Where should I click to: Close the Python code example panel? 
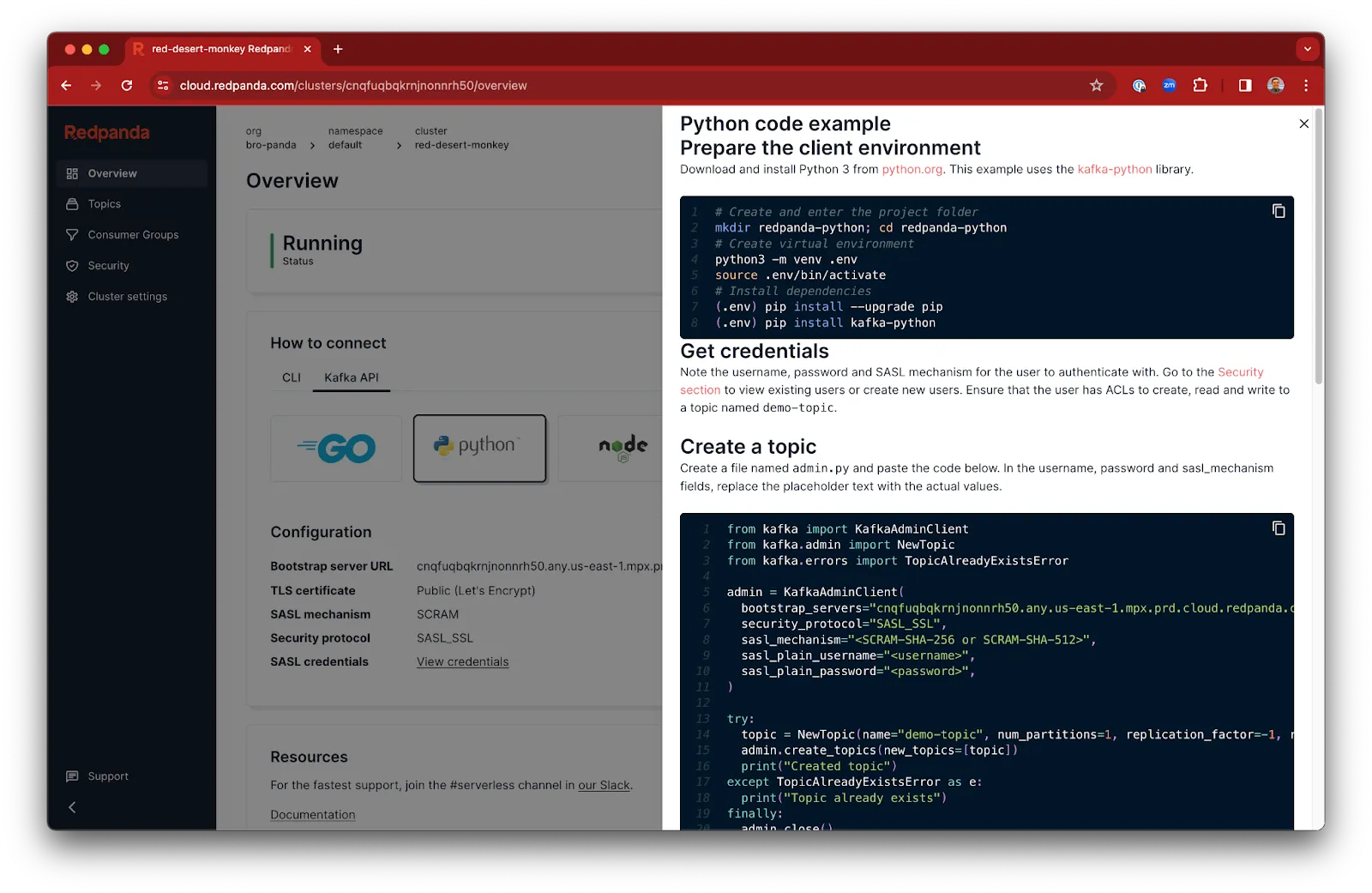(1303, 124)
